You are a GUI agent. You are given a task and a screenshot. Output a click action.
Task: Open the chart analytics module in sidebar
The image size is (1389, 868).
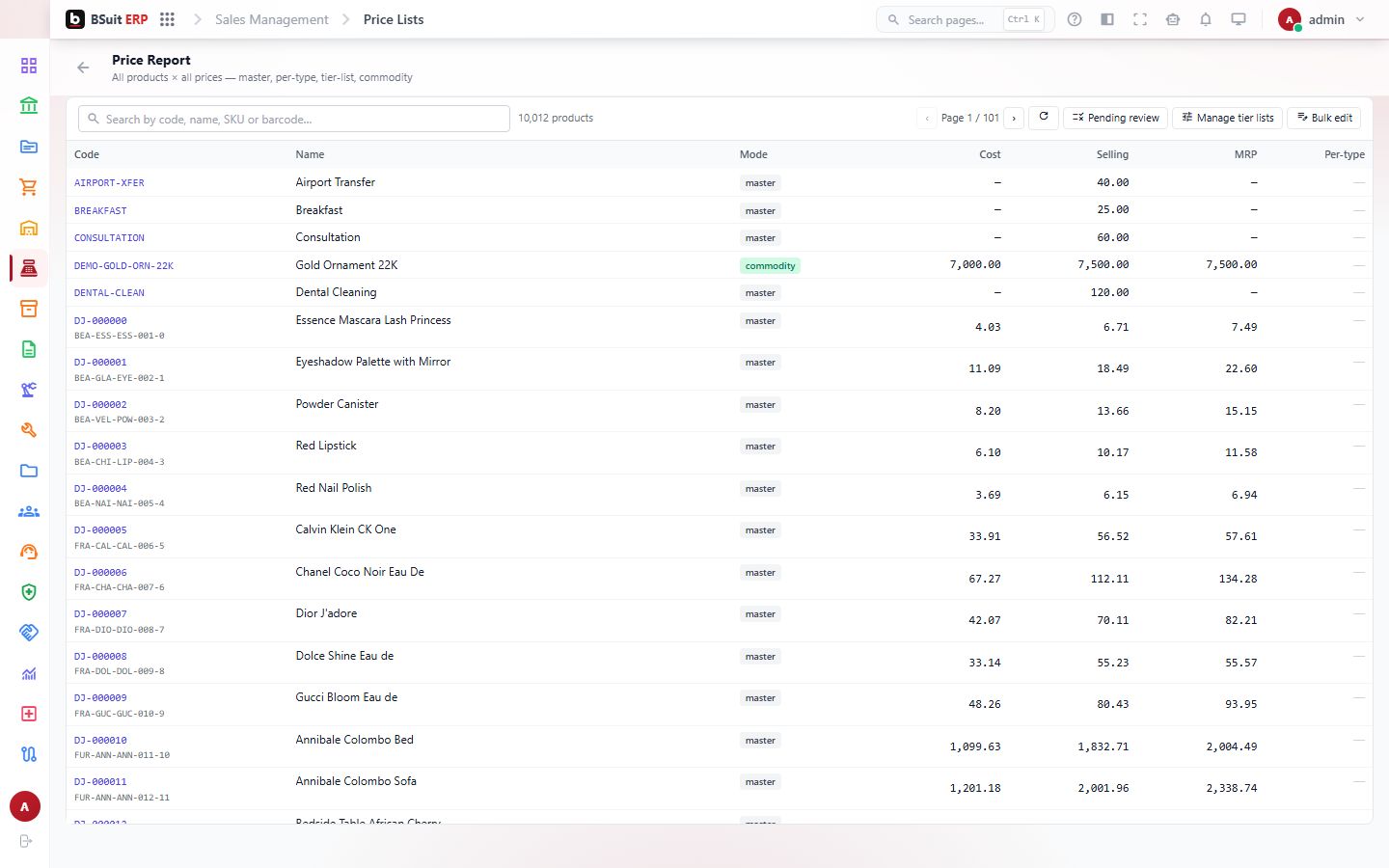click(29, 673)
